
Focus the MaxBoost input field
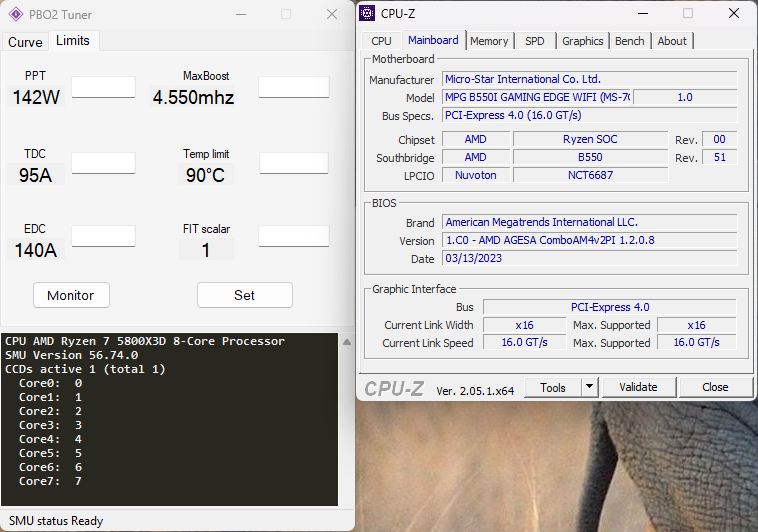(x=294, y=87)
